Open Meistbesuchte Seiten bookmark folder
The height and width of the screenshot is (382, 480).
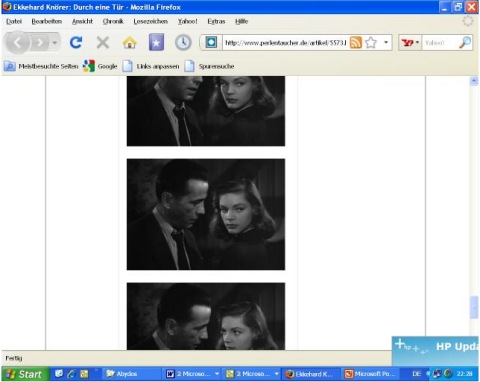click(x=41, y=66)
